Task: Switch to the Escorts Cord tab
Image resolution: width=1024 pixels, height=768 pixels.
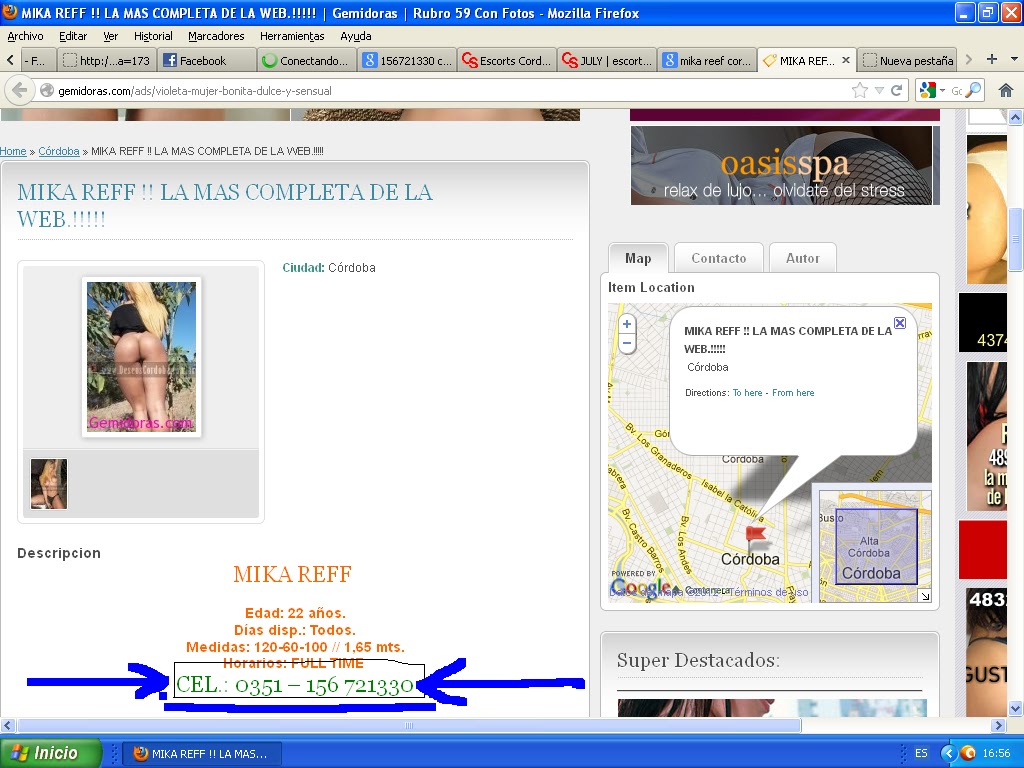Action: [507, 61]
